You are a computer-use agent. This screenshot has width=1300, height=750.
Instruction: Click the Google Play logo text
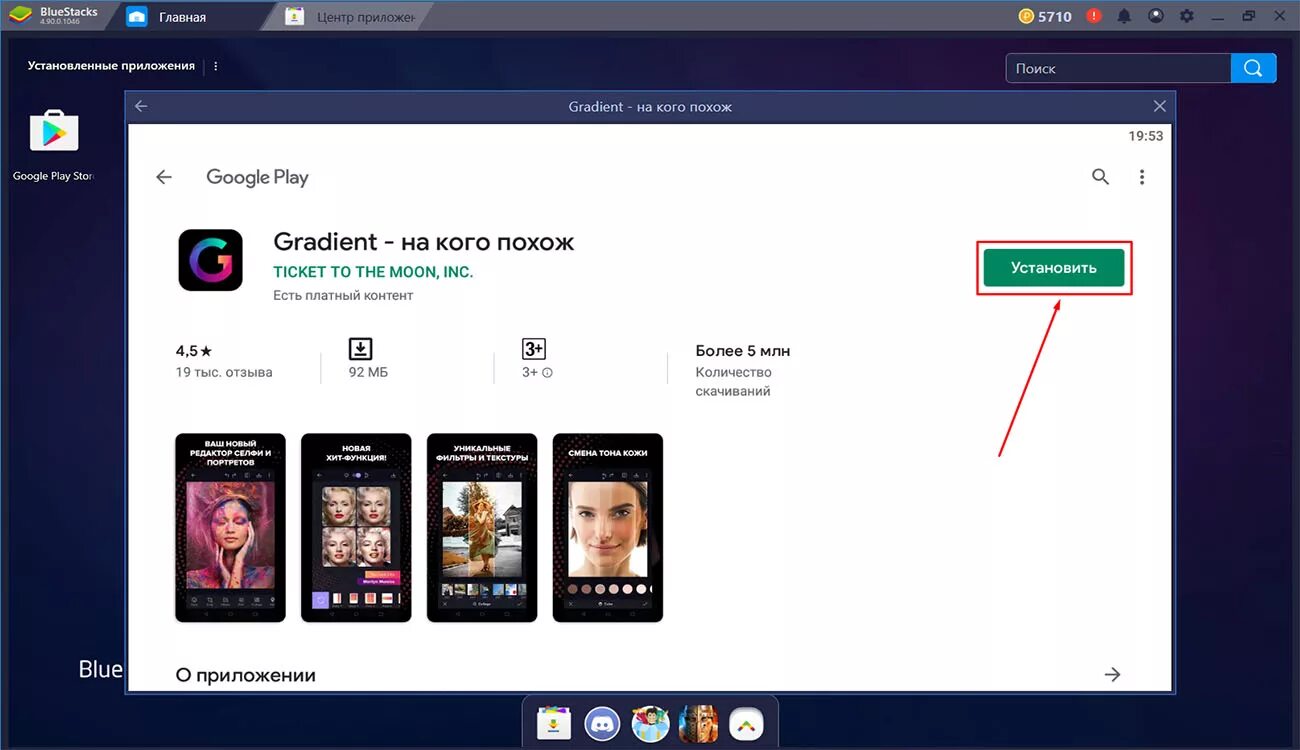(x=257, y=178)
